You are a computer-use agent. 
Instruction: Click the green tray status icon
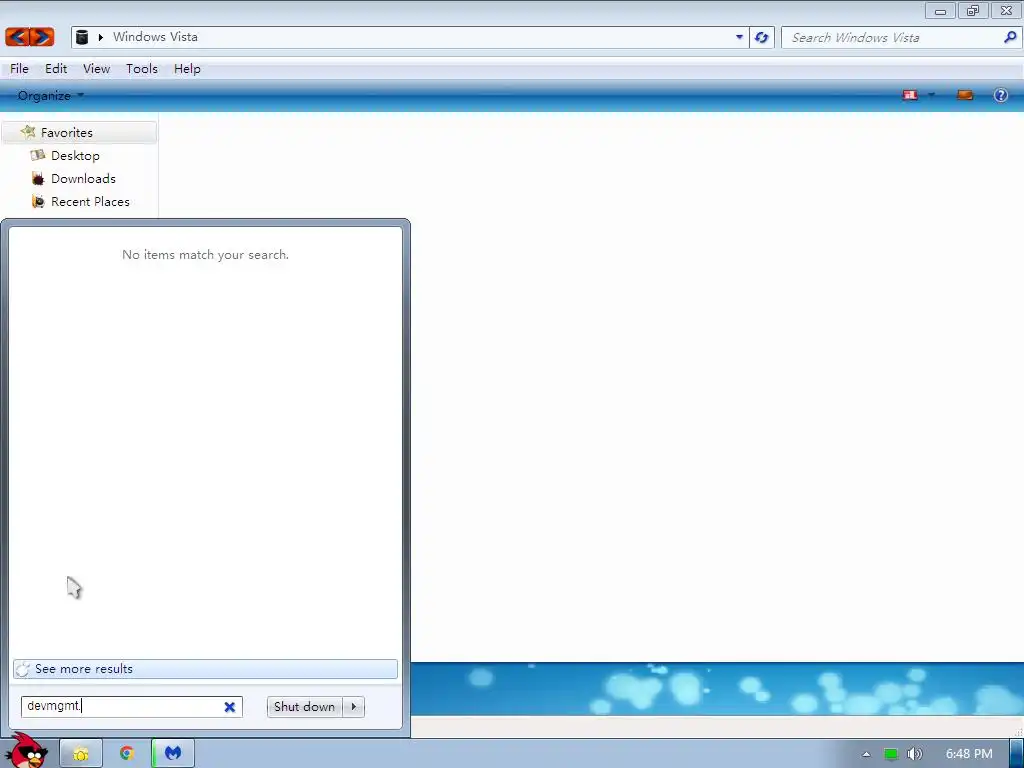pos(890,754)
